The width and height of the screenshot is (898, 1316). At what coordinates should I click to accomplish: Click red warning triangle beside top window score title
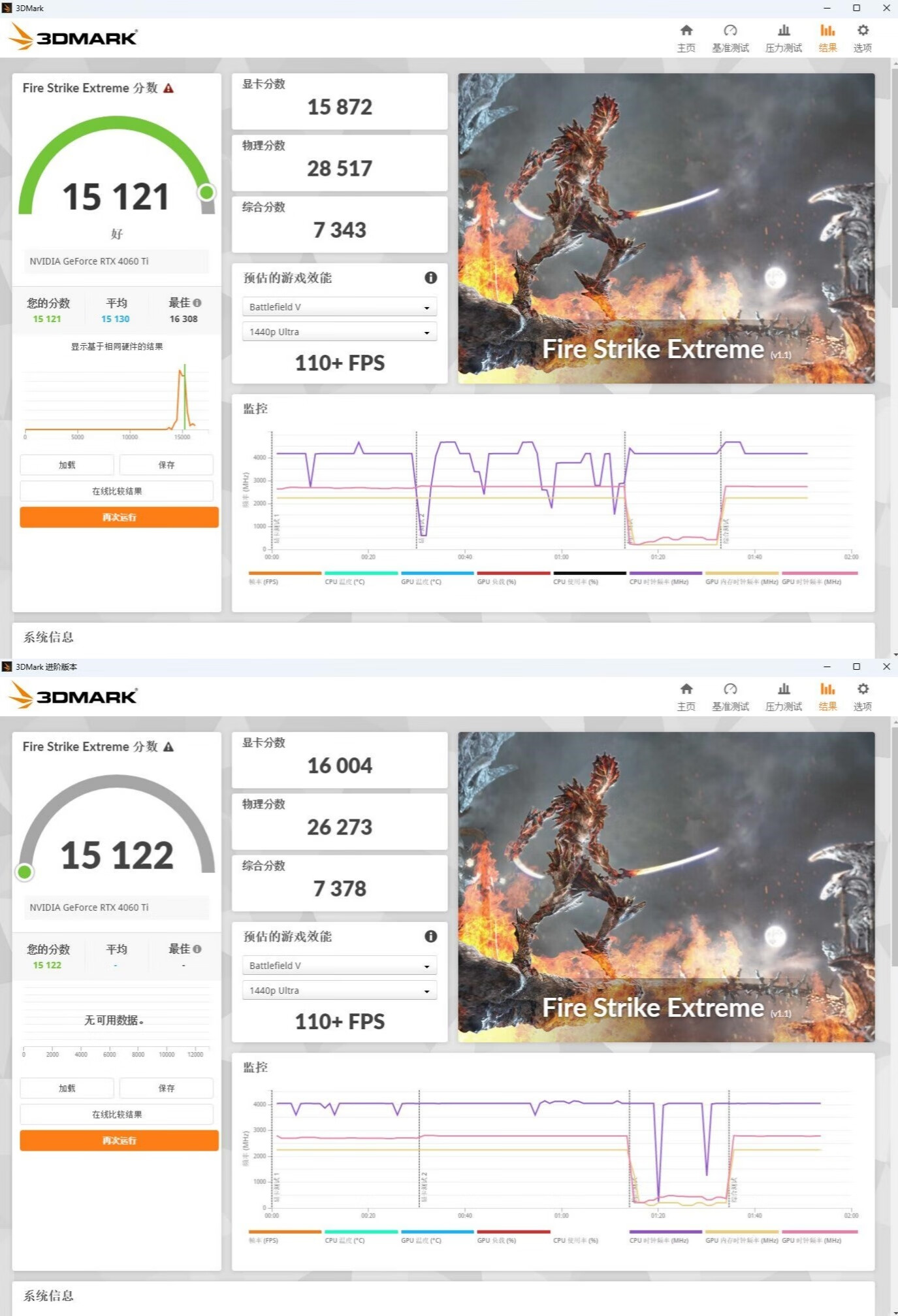(x=168, y=88)
